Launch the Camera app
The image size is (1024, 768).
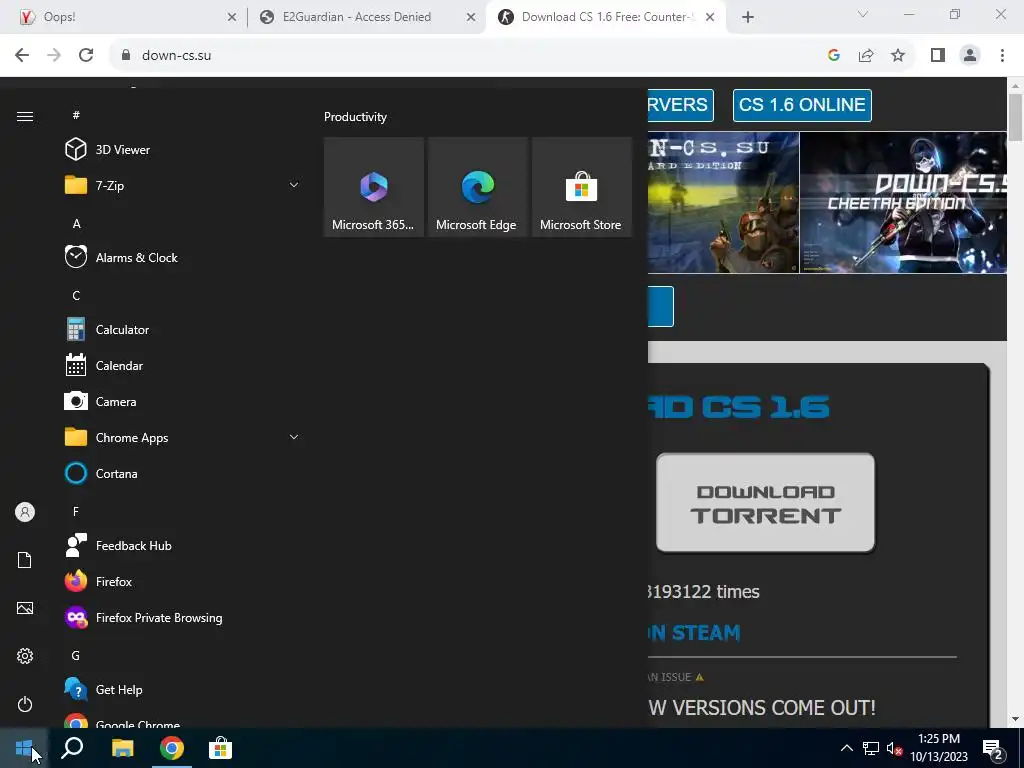click(x=183, y=402)
